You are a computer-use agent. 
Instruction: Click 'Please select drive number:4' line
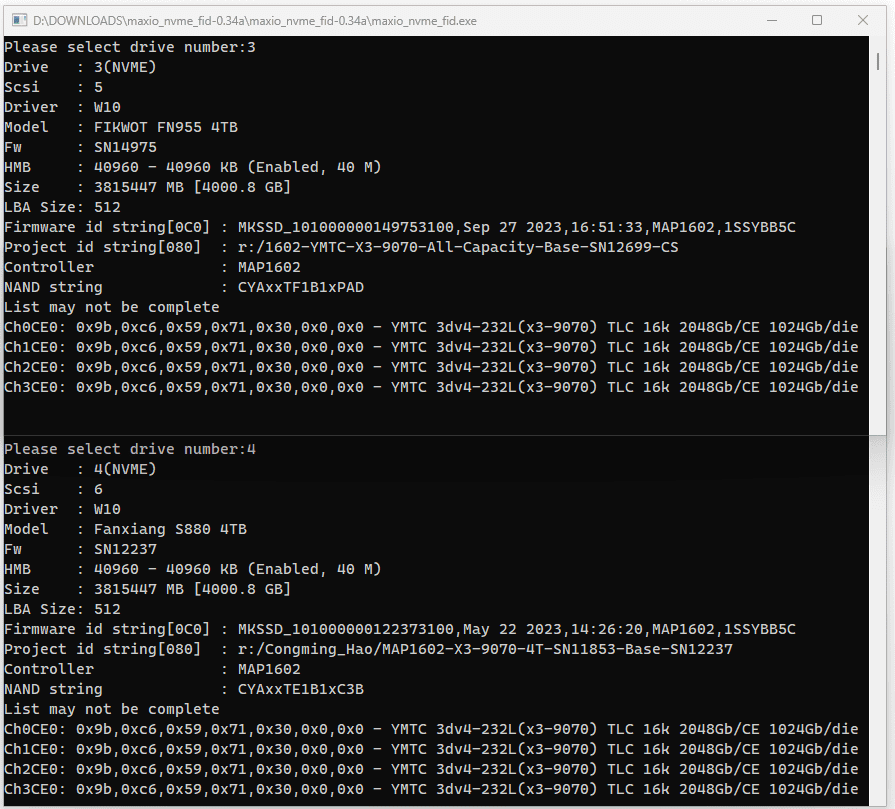point(130,449)
